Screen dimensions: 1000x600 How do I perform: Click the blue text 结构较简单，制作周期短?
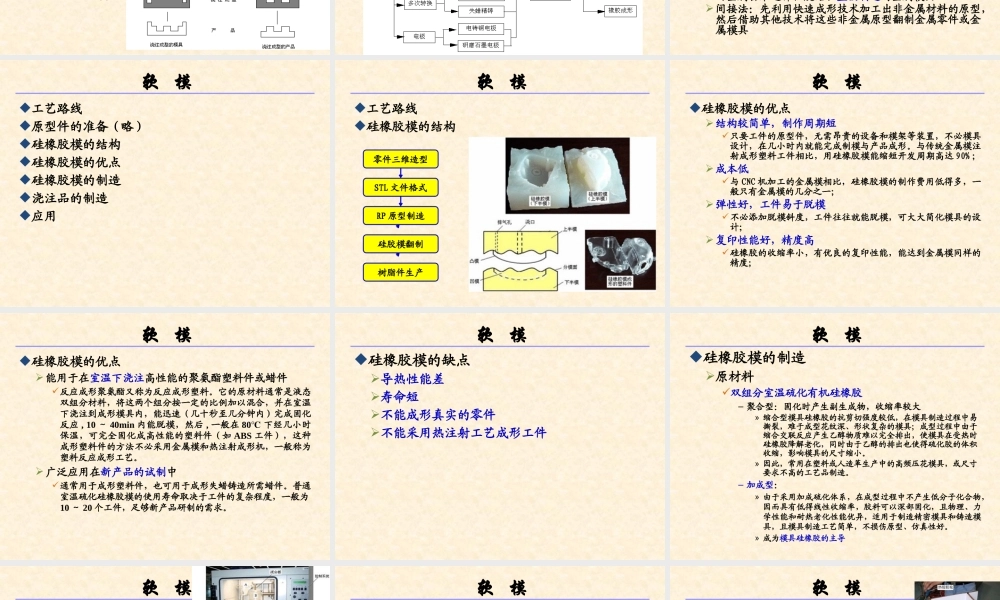click(776, 123)
